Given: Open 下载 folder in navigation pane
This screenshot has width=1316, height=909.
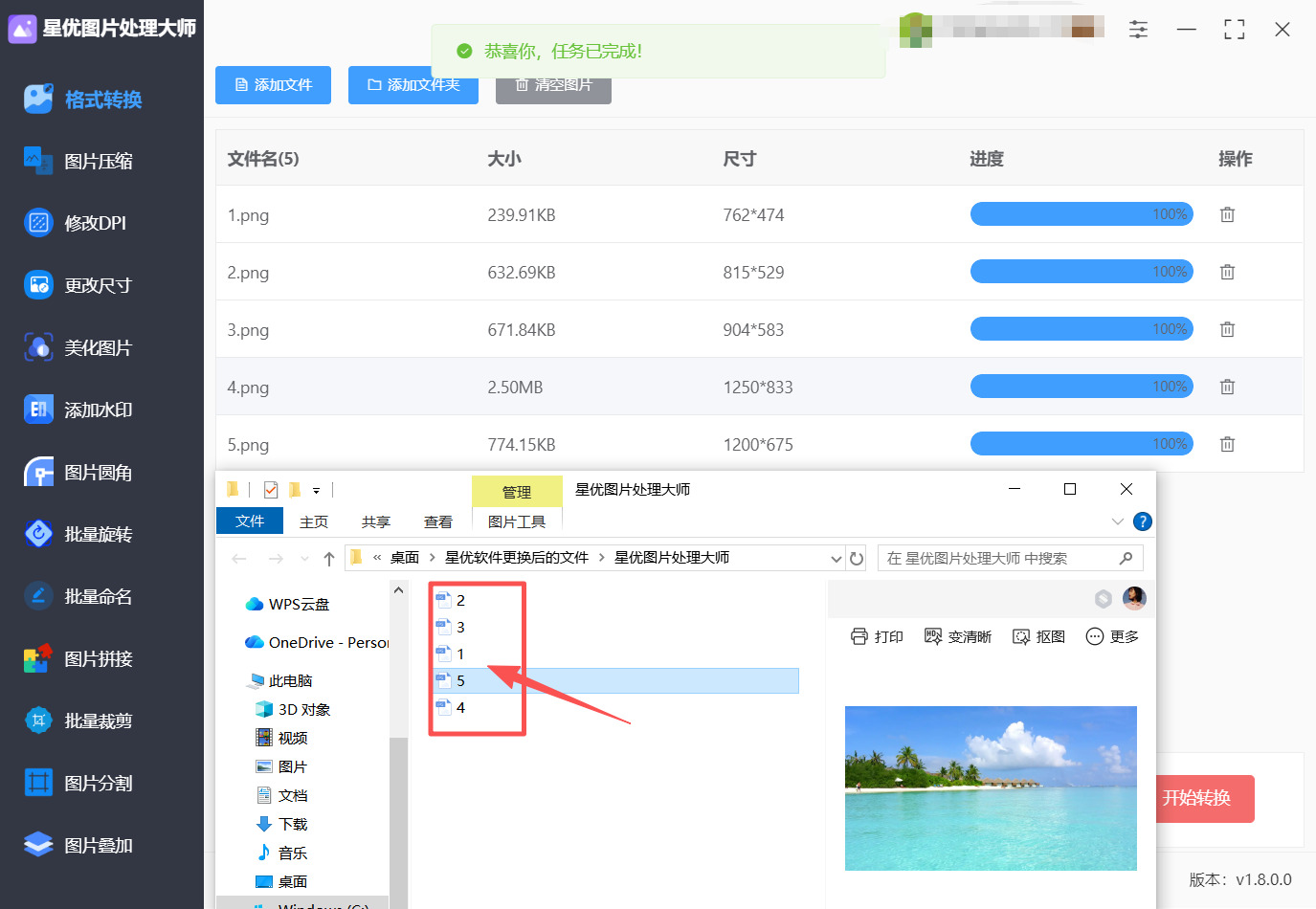Looking at the screenshot, I should [281, 824].
